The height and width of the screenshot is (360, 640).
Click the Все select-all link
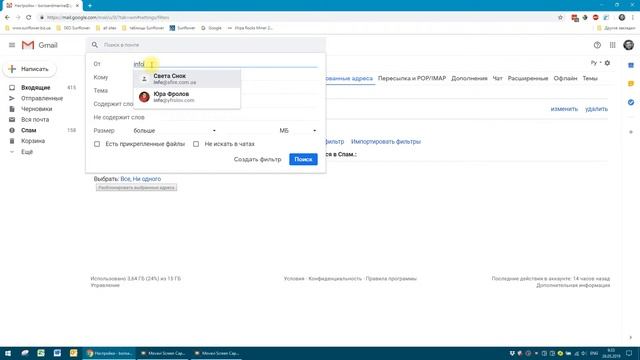tap(125, 179)
